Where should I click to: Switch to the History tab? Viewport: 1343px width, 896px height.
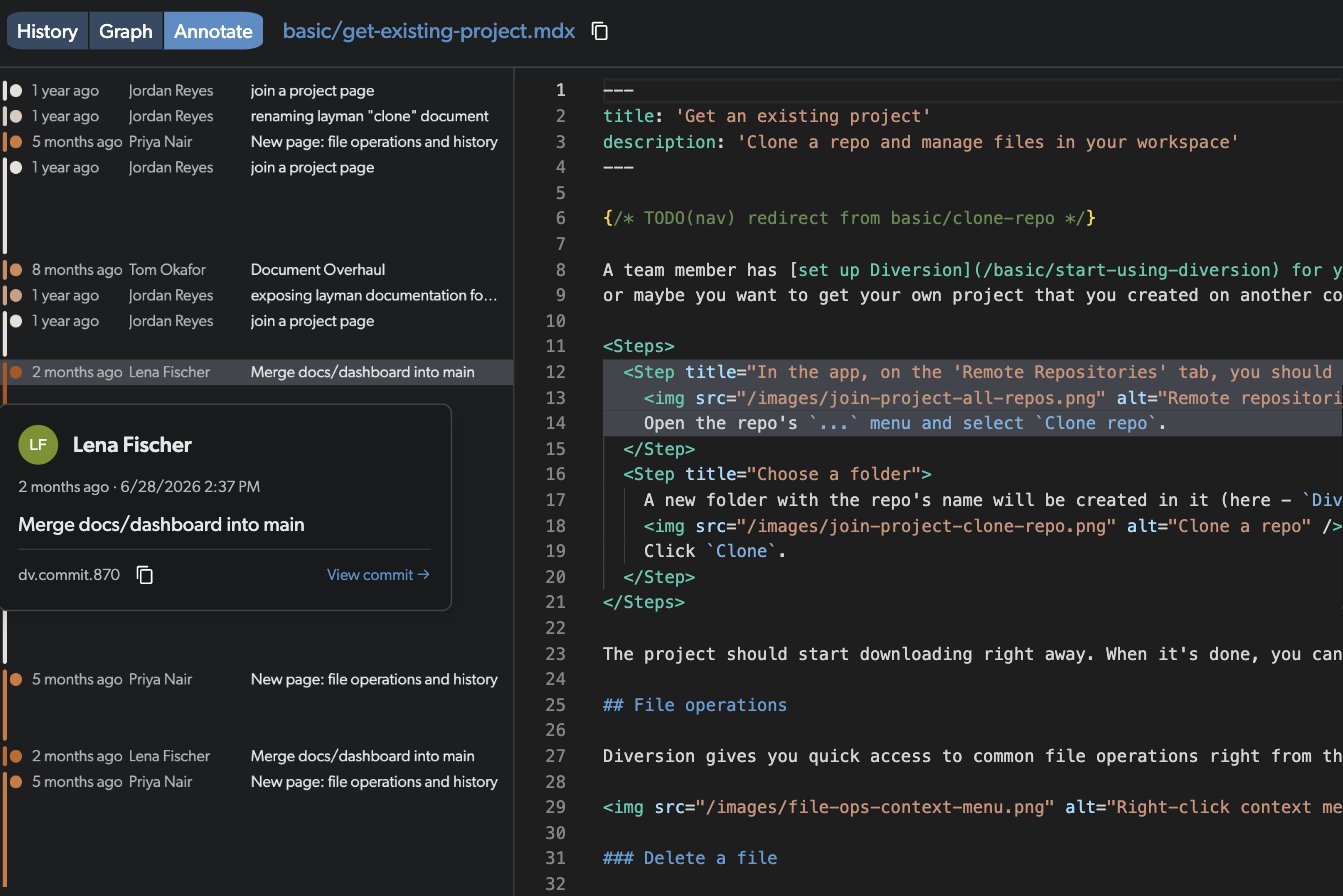47,31
